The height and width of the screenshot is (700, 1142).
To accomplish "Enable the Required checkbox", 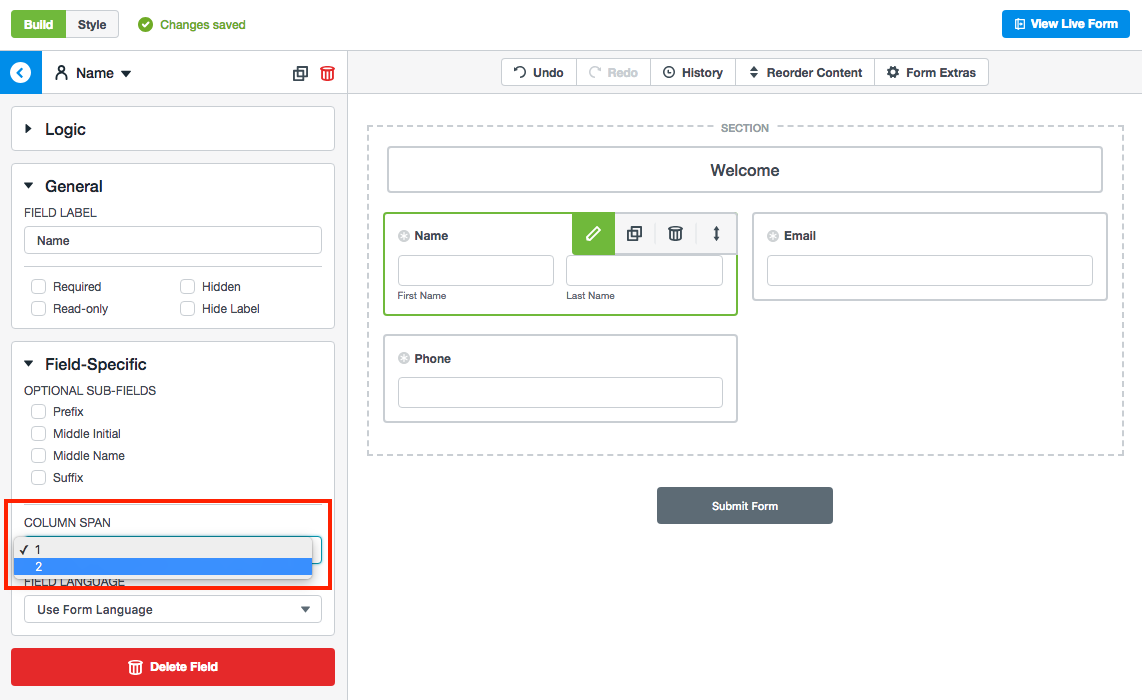I will [37, 286].
